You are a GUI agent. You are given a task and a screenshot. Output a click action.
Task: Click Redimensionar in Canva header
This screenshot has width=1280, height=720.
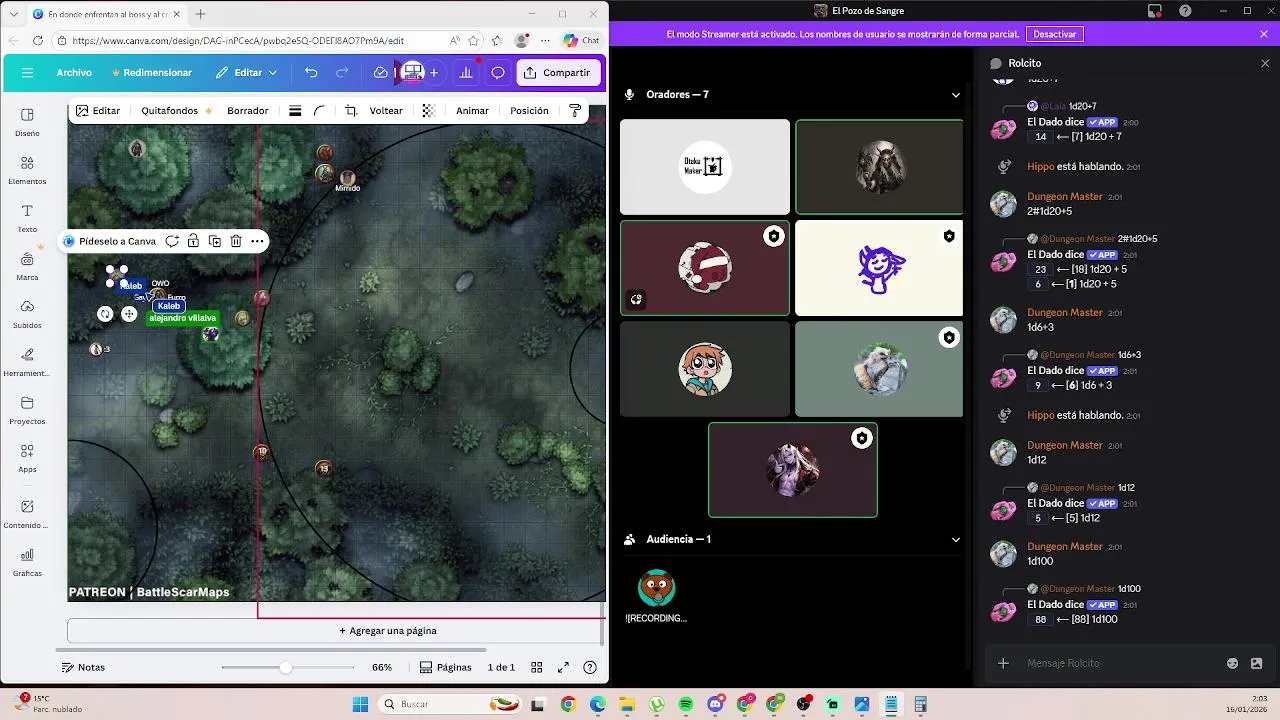152,73
